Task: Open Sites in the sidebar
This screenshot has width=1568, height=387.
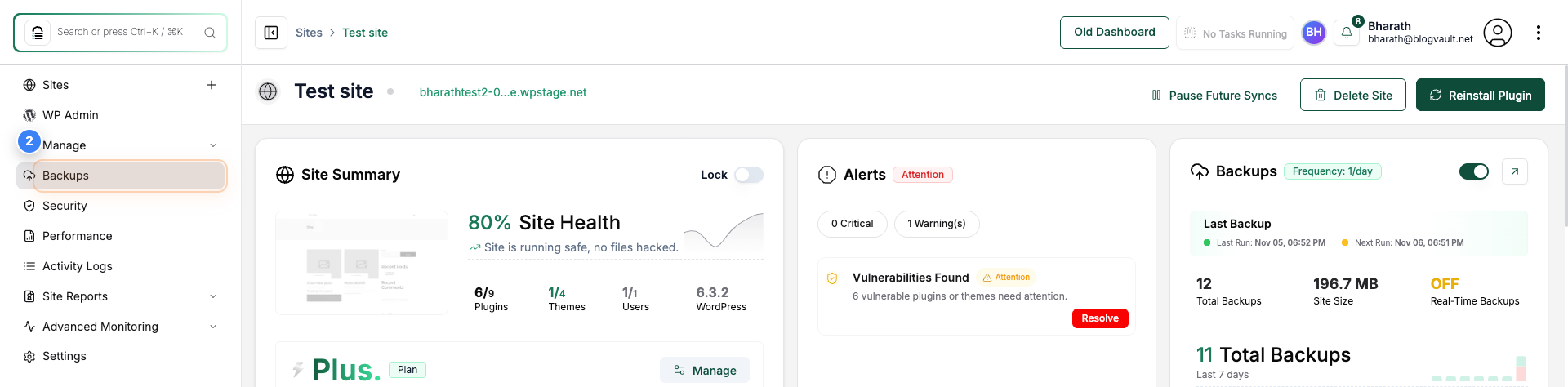Action: pos(56,85)
